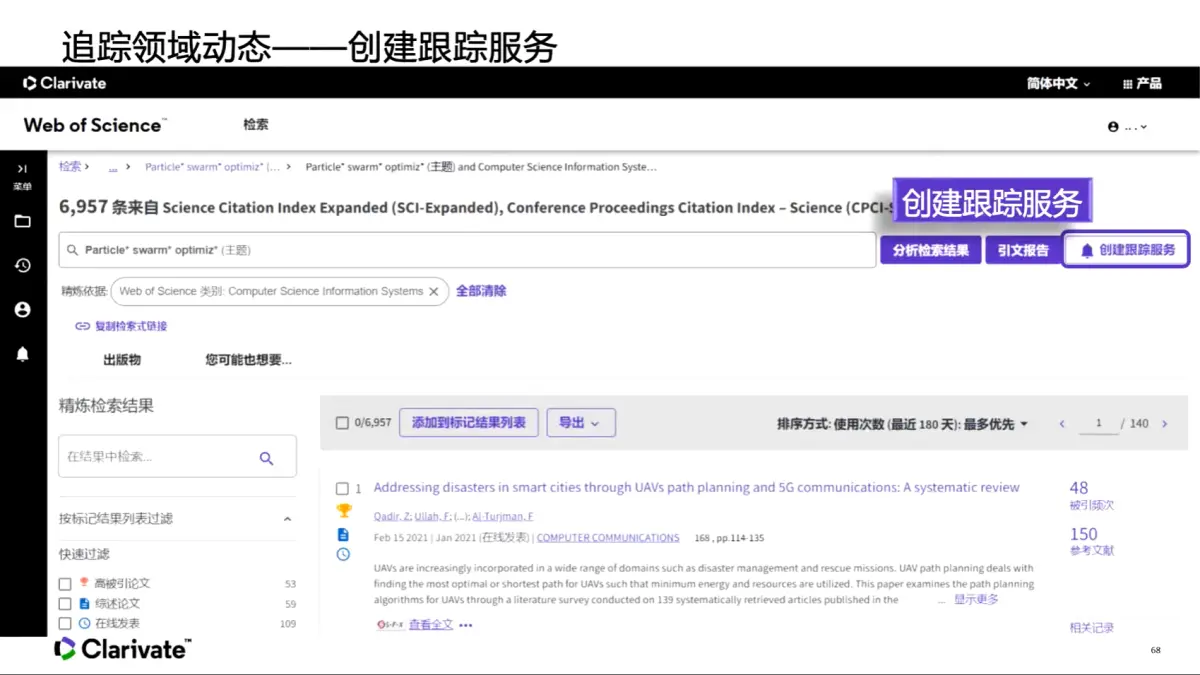This screenshot has height=675, width=1200.
Task: Open the search history clock icon
Action: tap(22, 265)
